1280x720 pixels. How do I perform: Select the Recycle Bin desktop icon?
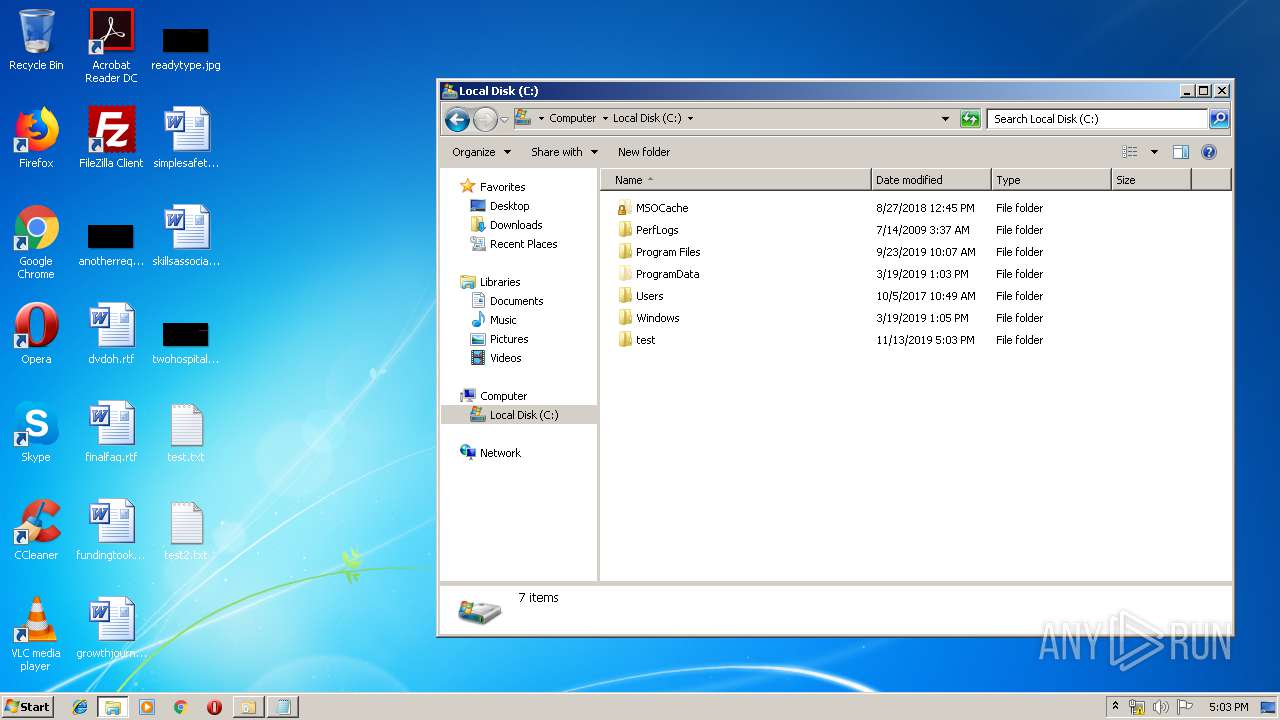coord(36,40)
